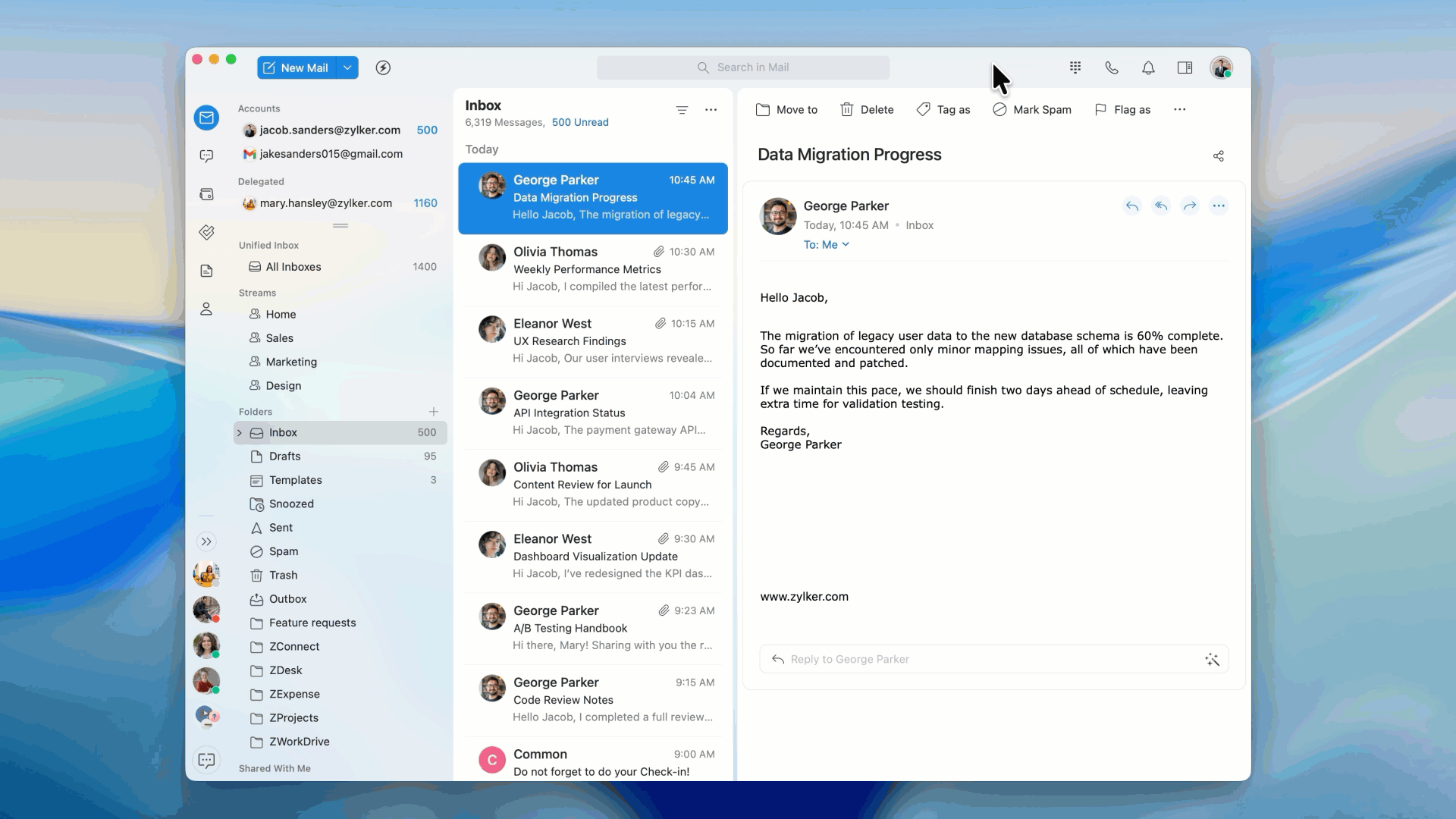Screen dimensions: 1456x819
Task: Click the forward arrow icon
Action: pyautogui.click(x=1190, y=206)
